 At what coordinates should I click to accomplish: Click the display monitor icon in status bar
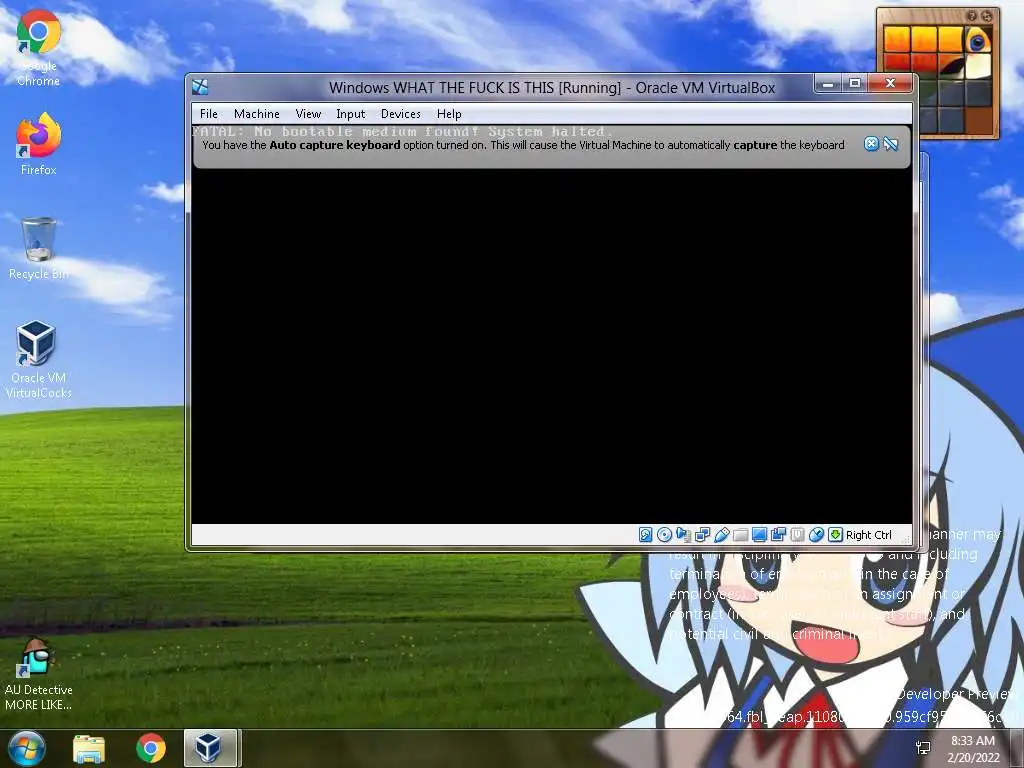point(760,535)
